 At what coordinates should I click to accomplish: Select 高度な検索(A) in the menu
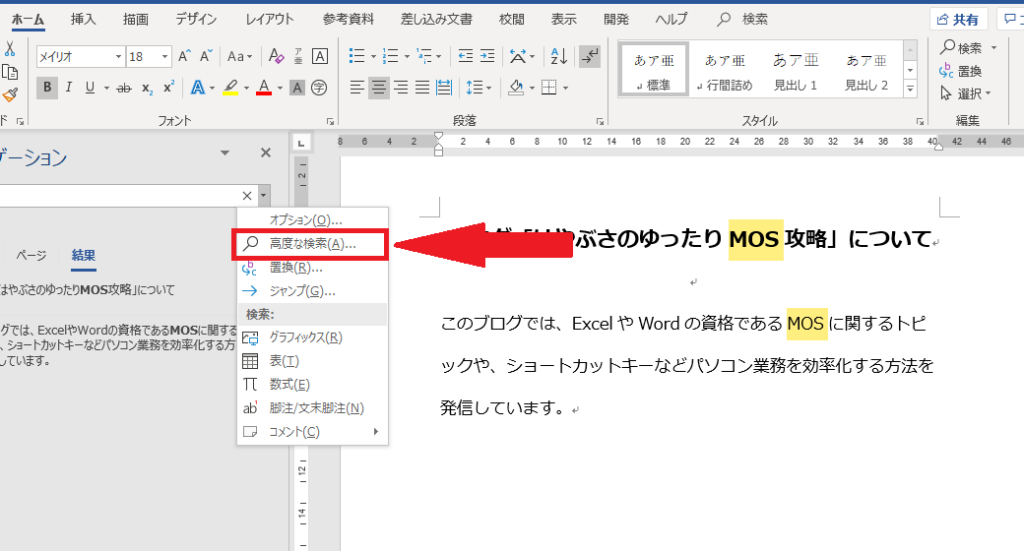310,244
